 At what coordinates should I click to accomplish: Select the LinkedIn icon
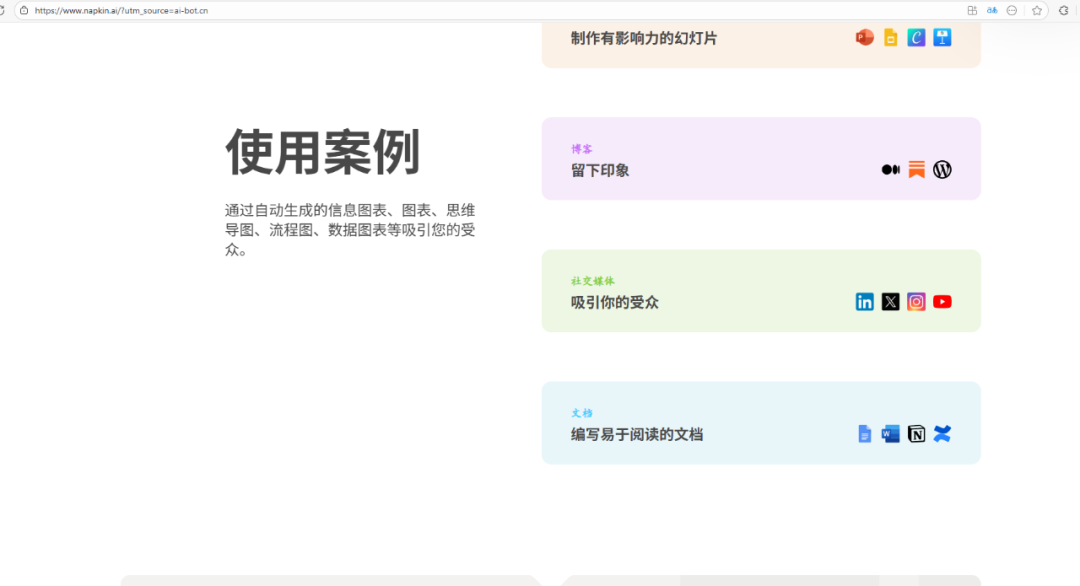tap(865, 302)
